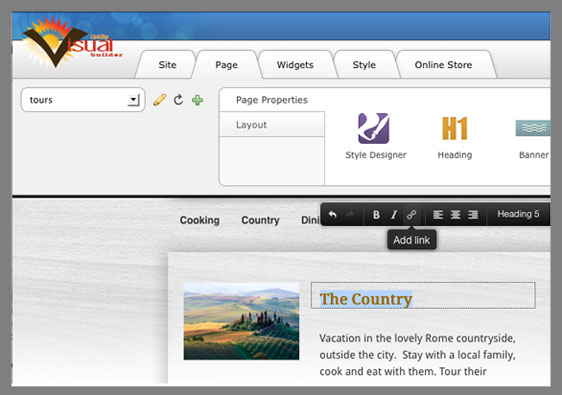Click the Visual Builder logo

[x=73, y=43]
